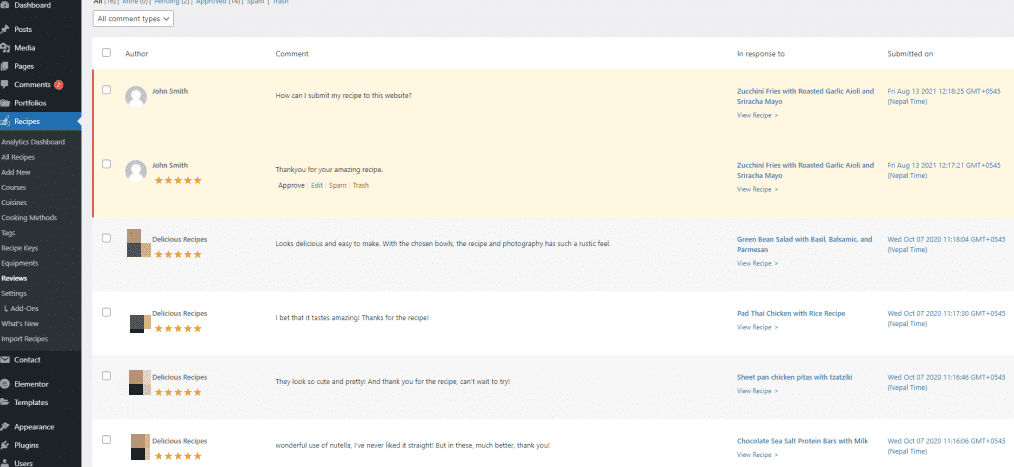The height and width of the screenshot is (467, 1014).
Task: Click the Comments speech bubble icon
Action: click(x=5, y=85)
